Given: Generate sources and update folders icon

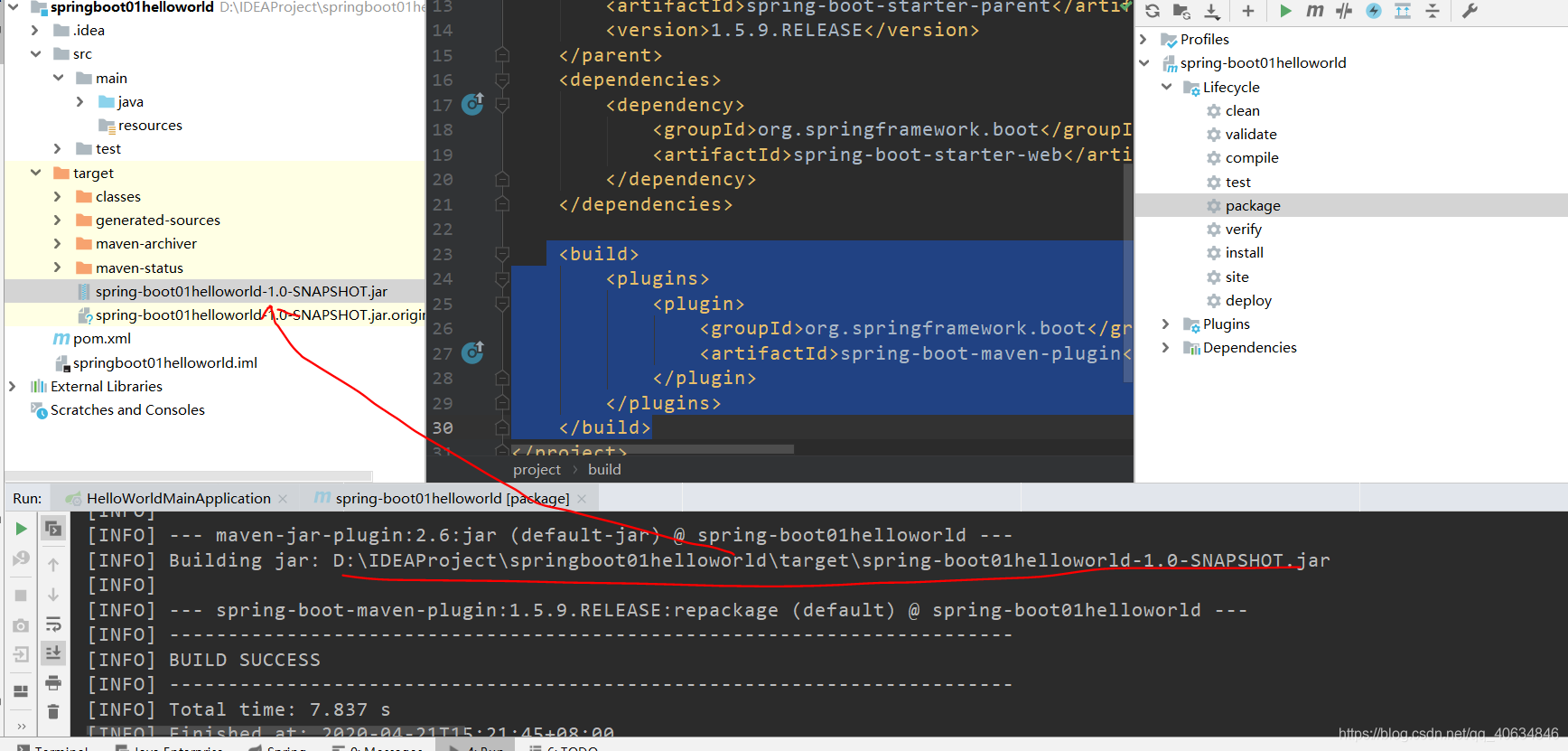Looking at the screenshot, I should [1181, 11].
